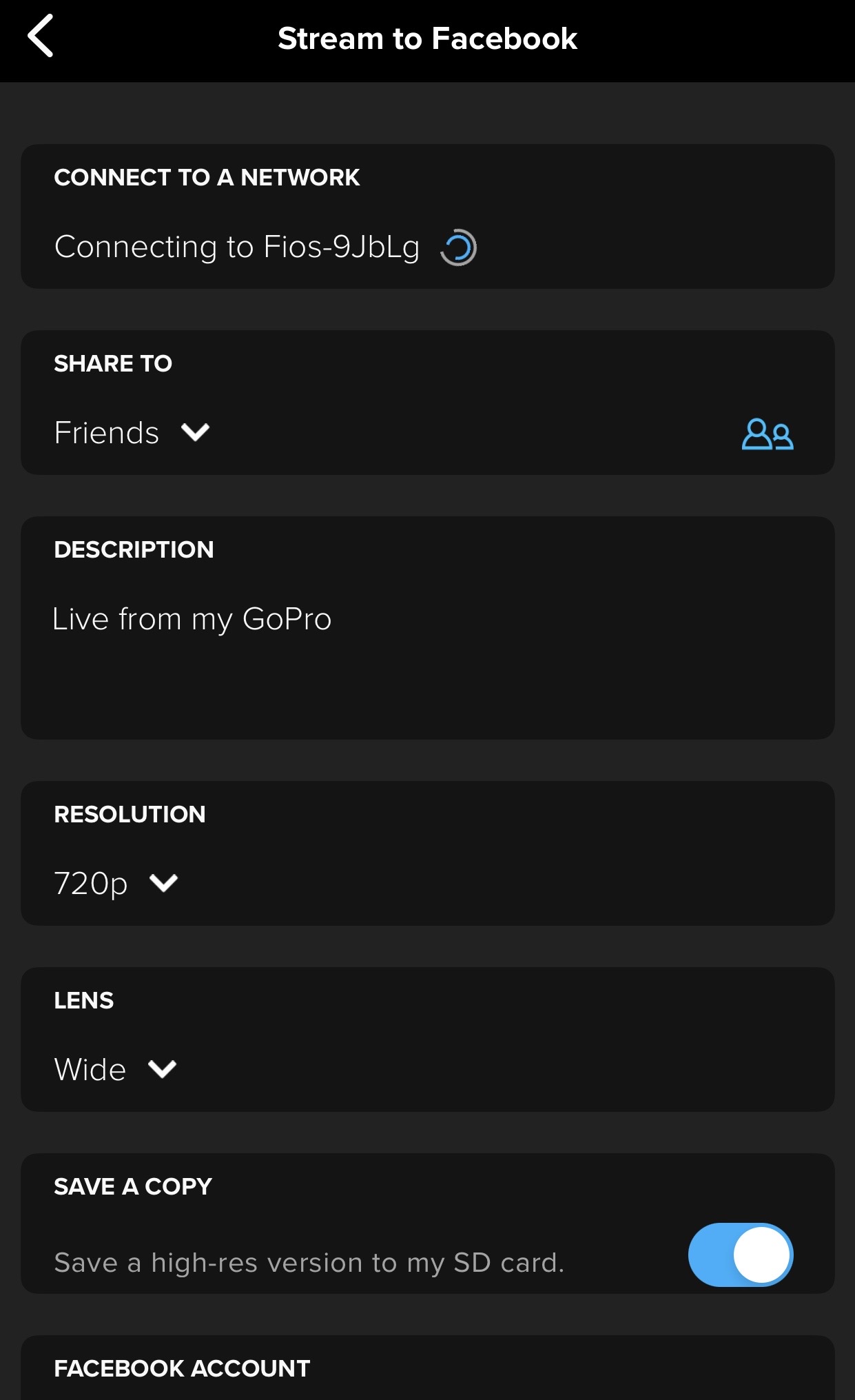Select the Stream to Facebook title
The width and height of the screenshot is (855, 1400).
[427, 38]
